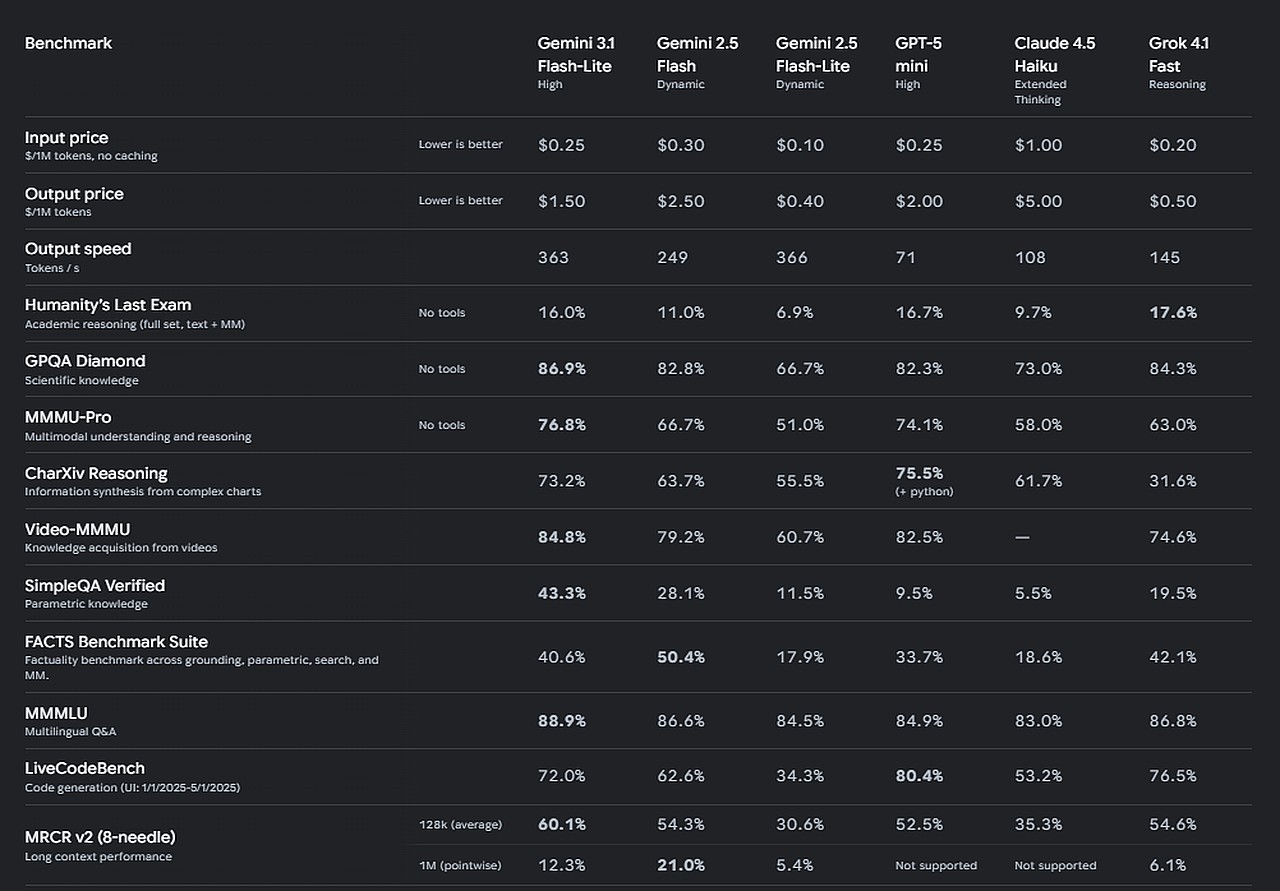Select the 17.6% Humanity's Last Exam score

[x=1173, y=313]
